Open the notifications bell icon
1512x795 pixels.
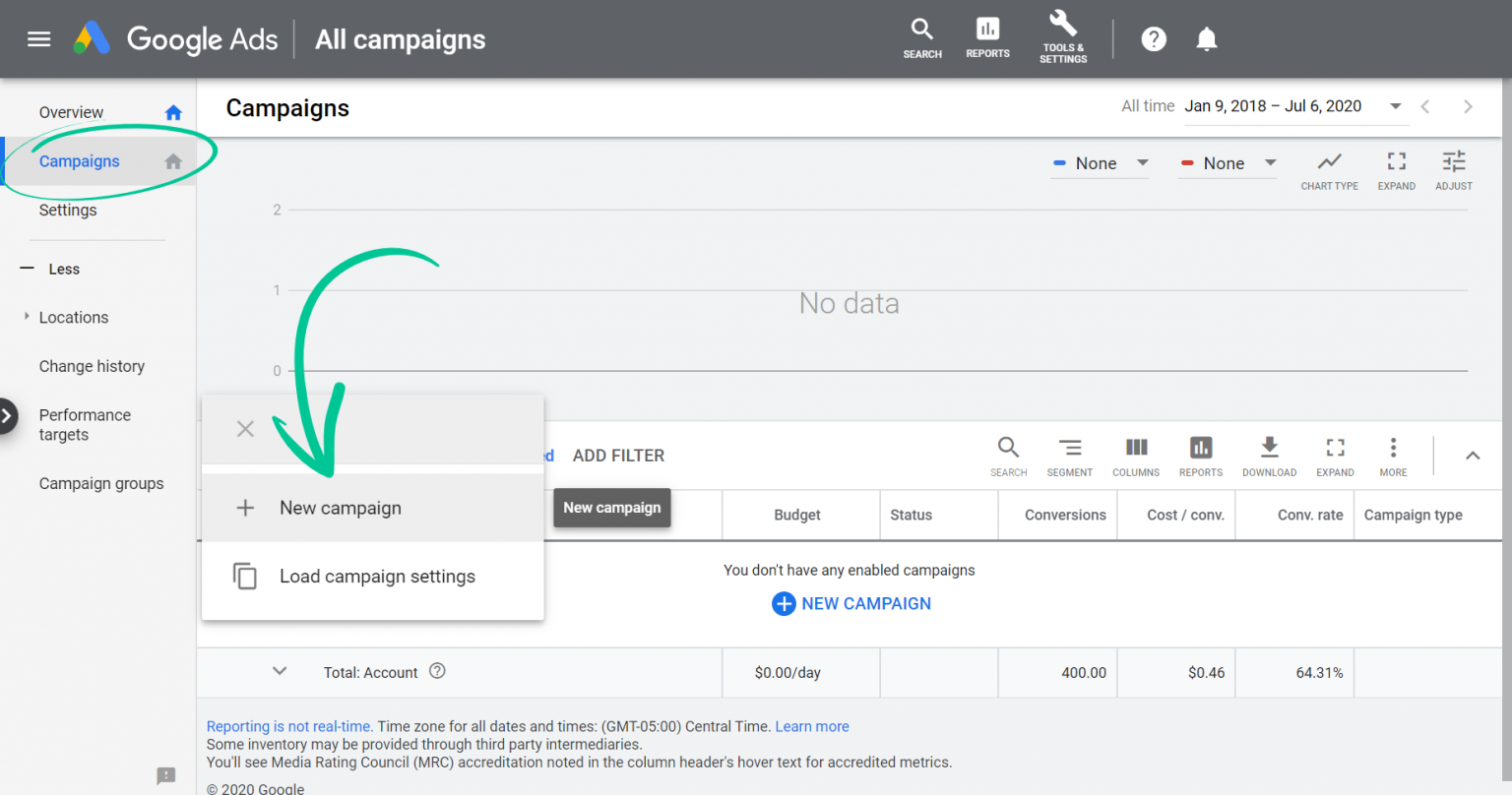(1207, 38)
